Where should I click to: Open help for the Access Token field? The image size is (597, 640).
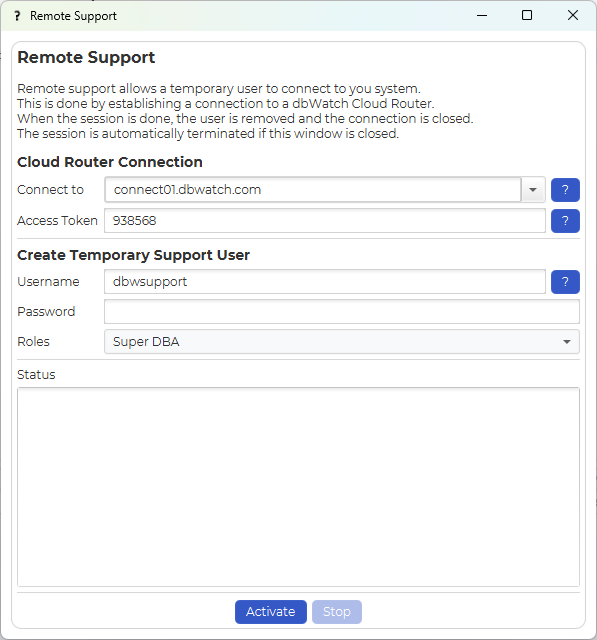pyautogui.click(x=565, y=221)
